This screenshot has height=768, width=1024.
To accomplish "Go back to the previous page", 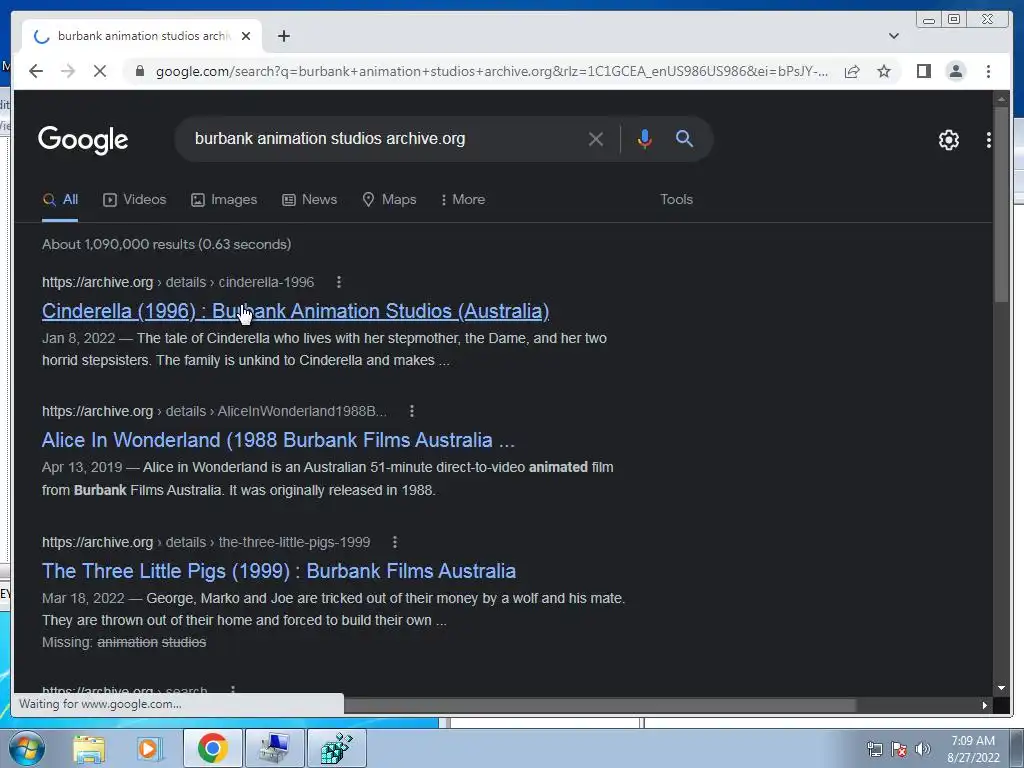I will [x=36, y=71].
